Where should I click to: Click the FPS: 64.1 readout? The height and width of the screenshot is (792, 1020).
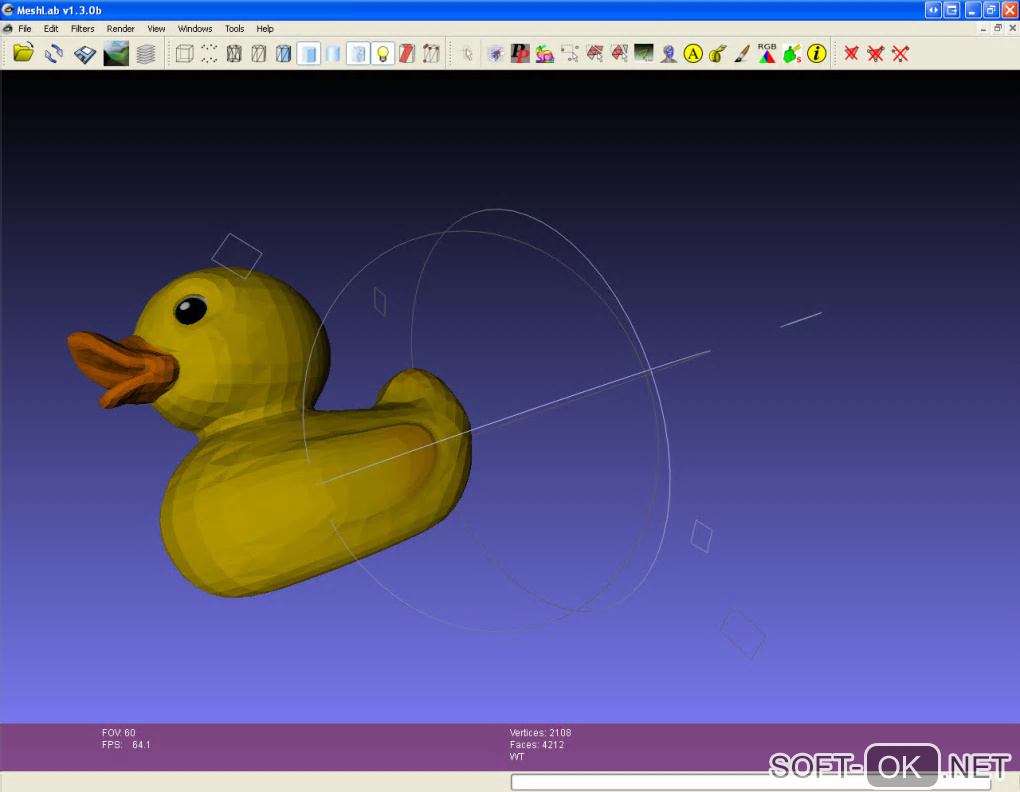click(x=126, y=745)
